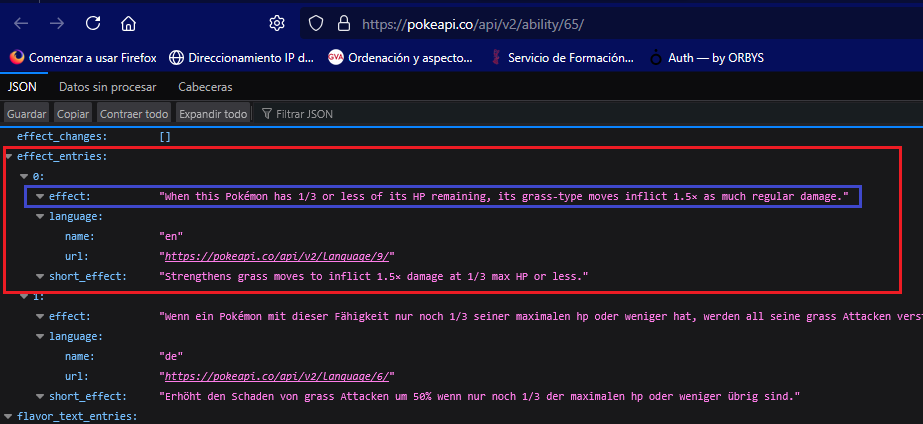
Task: Click the English effect string about 1/3 HP
Action: click(504, 197)
